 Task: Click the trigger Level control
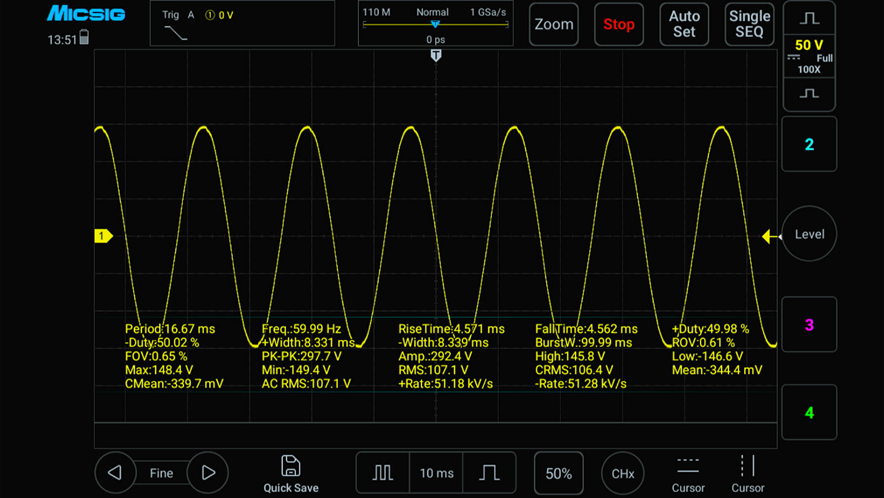pyautogui.click(x=809, y=234)
